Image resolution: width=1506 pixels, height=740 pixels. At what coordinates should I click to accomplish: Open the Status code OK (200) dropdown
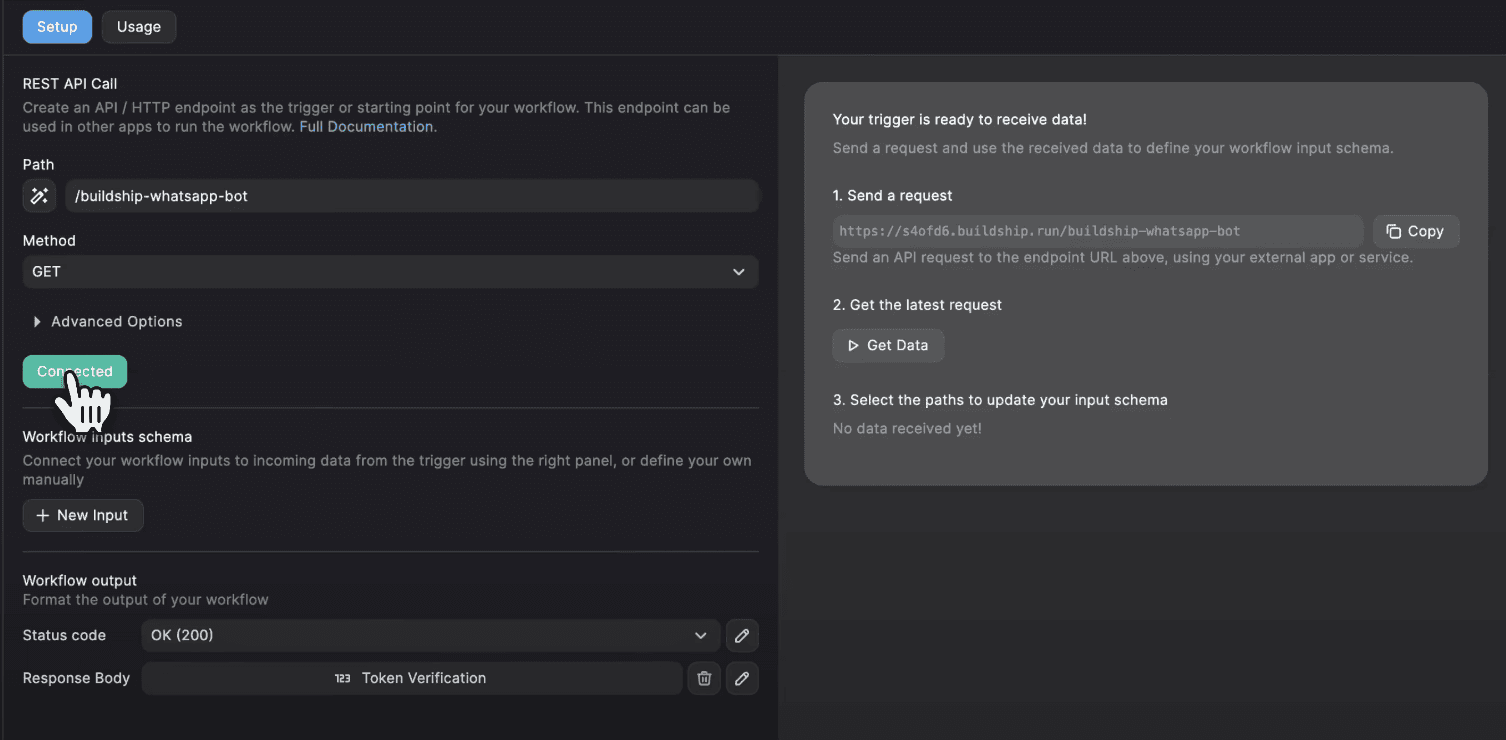click(x=430, y=636)
